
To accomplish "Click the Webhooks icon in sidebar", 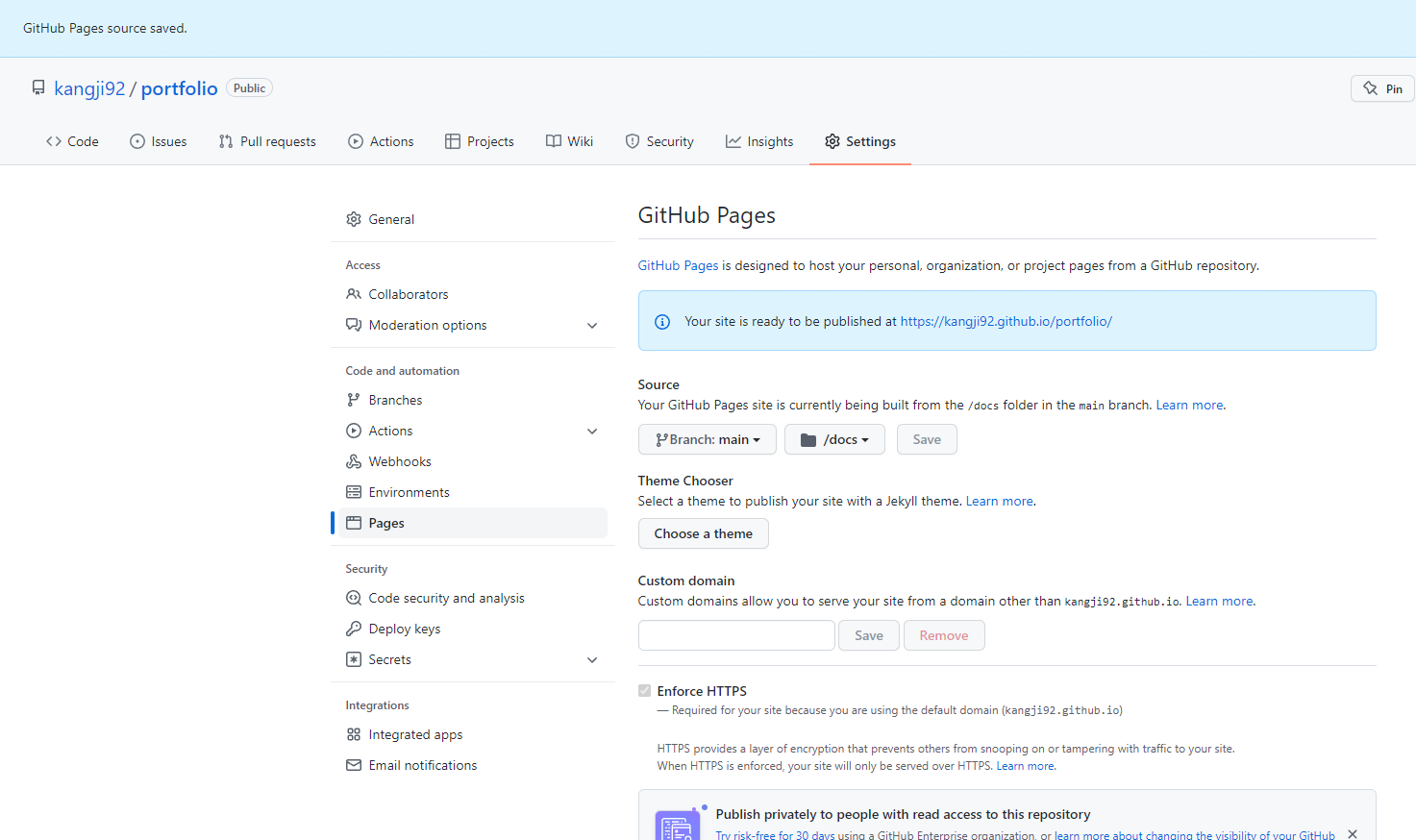I will click(x=354, y=461).
